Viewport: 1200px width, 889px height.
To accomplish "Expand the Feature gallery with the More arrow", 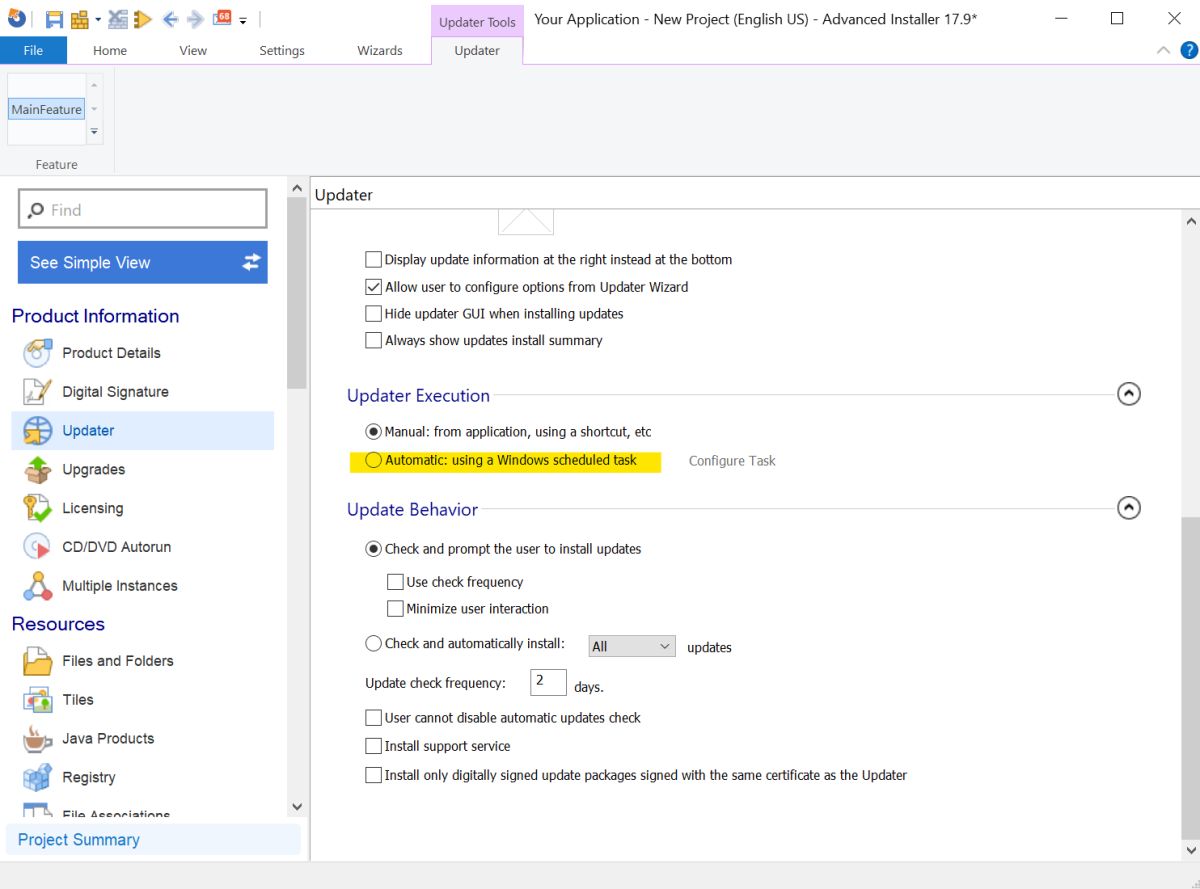I will click(95, 132).
